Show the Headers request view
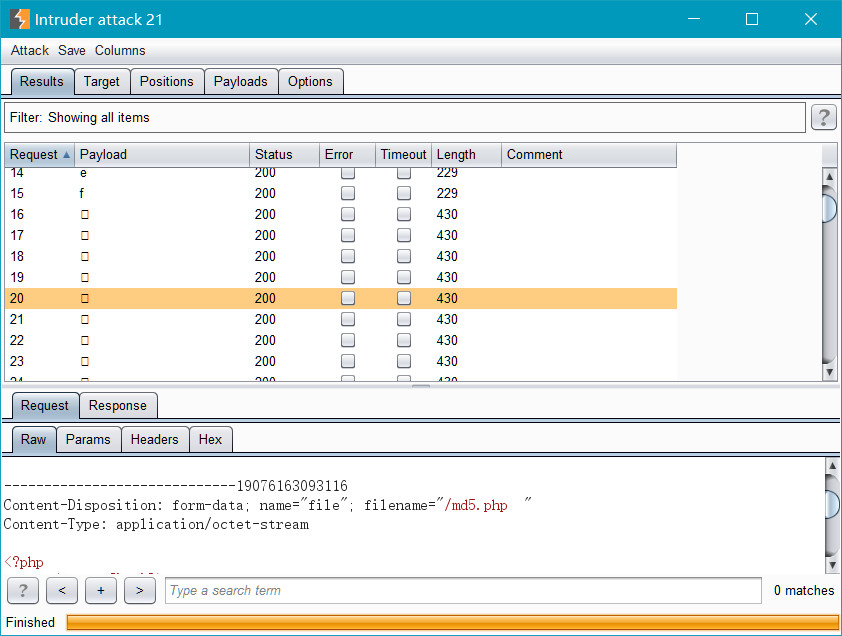 click(x=155, y=439)
